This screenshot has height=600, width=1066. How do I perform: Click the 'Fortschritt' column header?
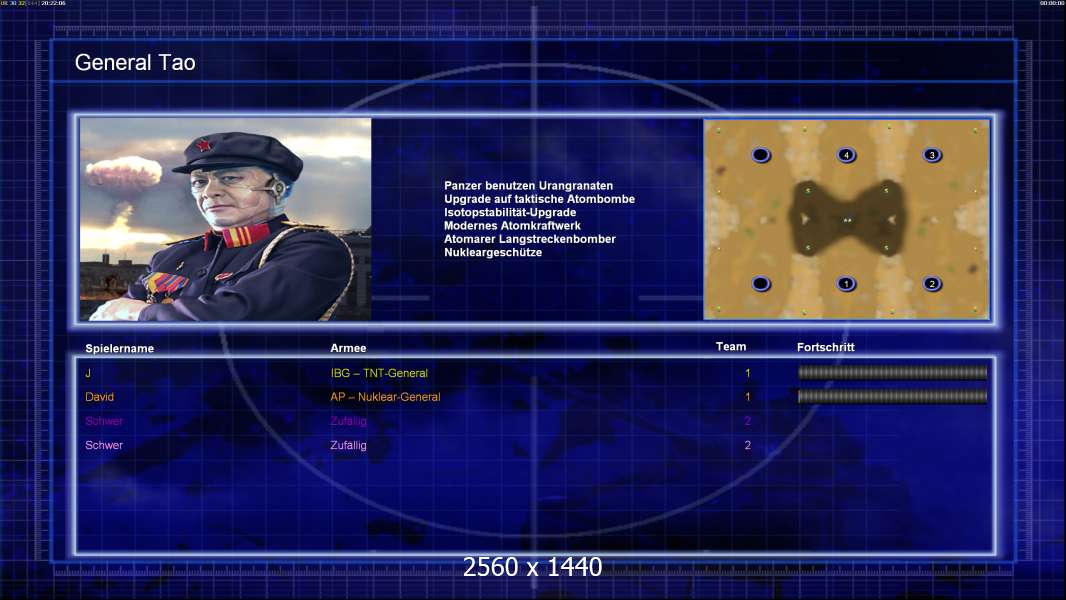coord(825,347)
